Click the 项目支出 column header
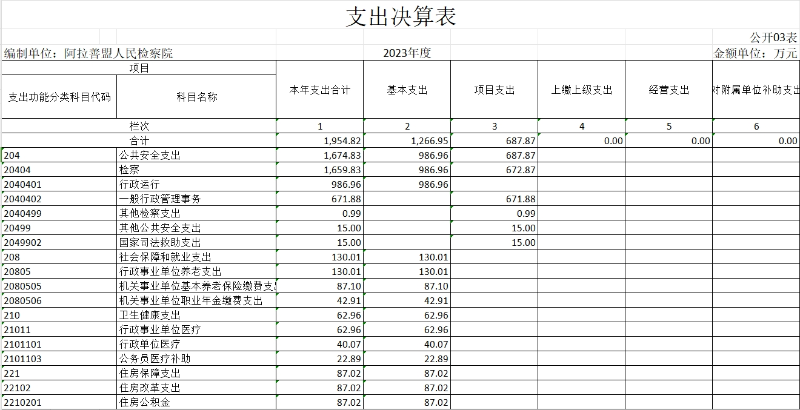 point(494,90)
